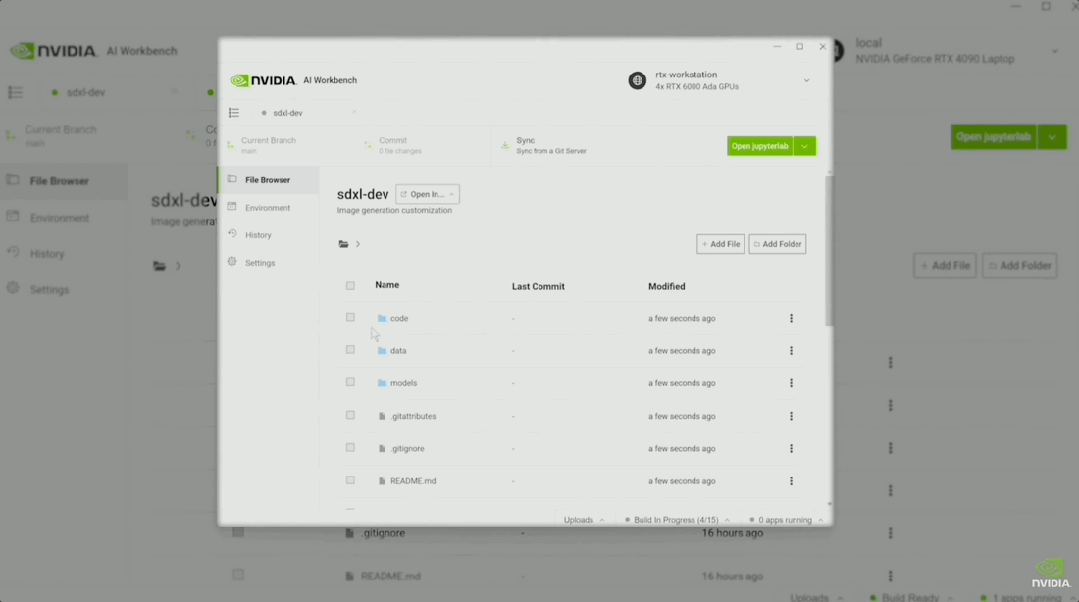Click Sync from a Git Server

pyautogui.click(x=551, y=151)
